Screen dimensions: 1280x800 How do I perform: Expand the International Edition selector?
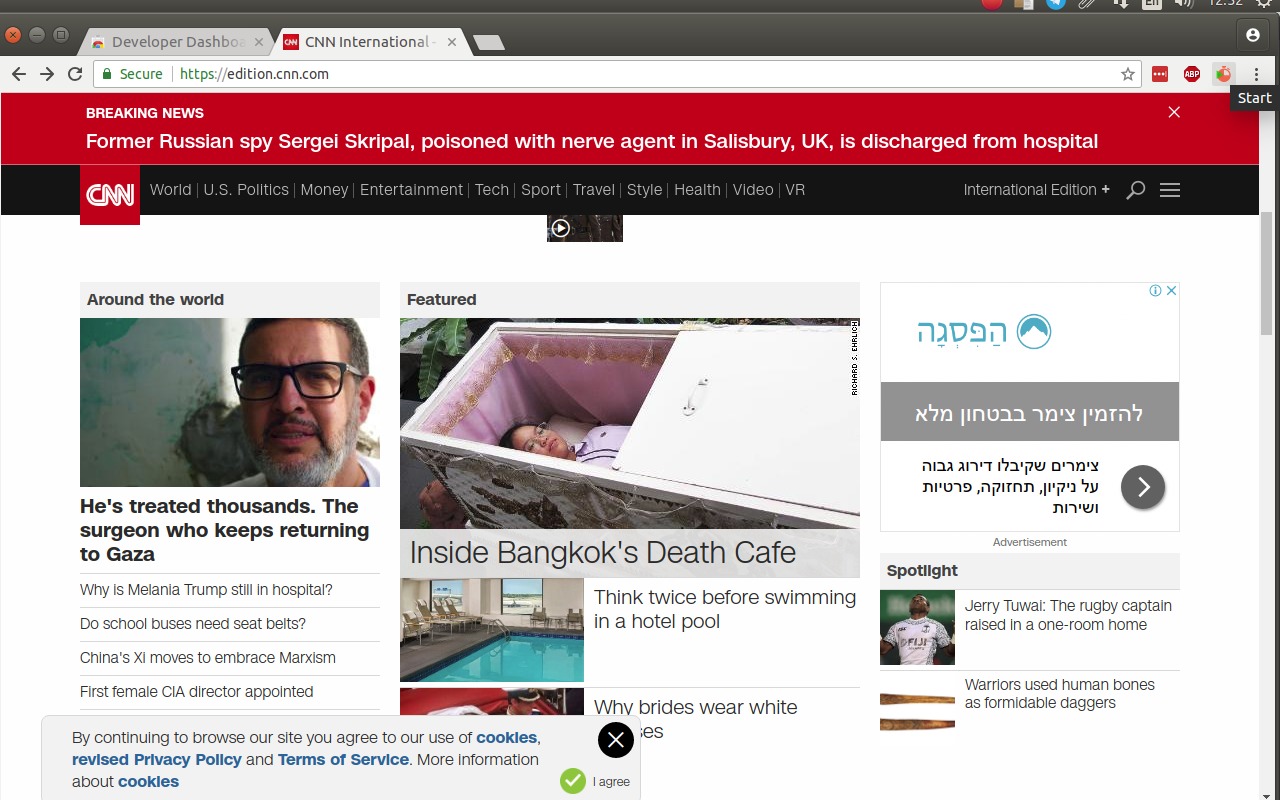point(1036,190)
